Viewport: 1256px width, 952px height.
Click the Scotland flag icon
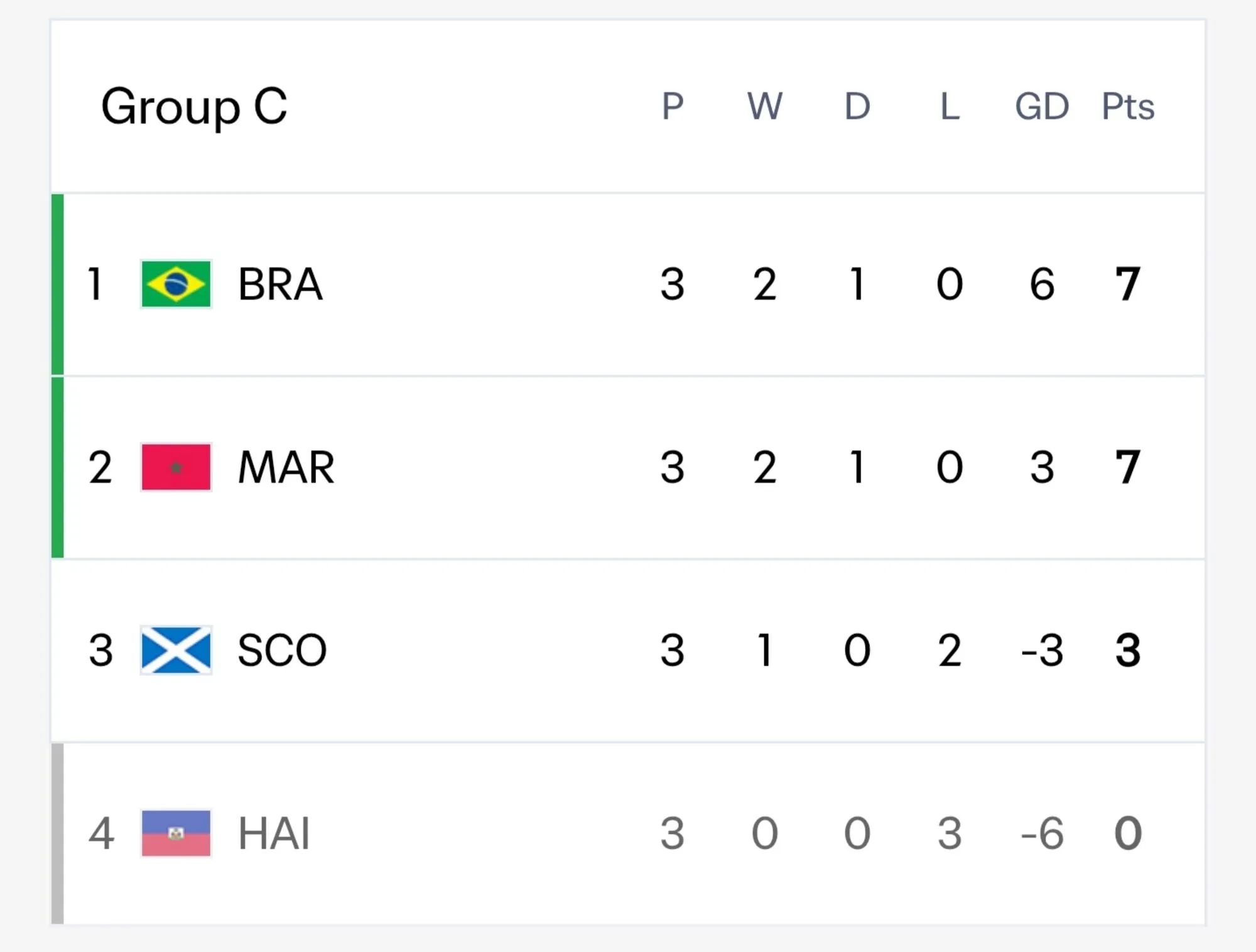pyautogui.click(x=176, y=650)
